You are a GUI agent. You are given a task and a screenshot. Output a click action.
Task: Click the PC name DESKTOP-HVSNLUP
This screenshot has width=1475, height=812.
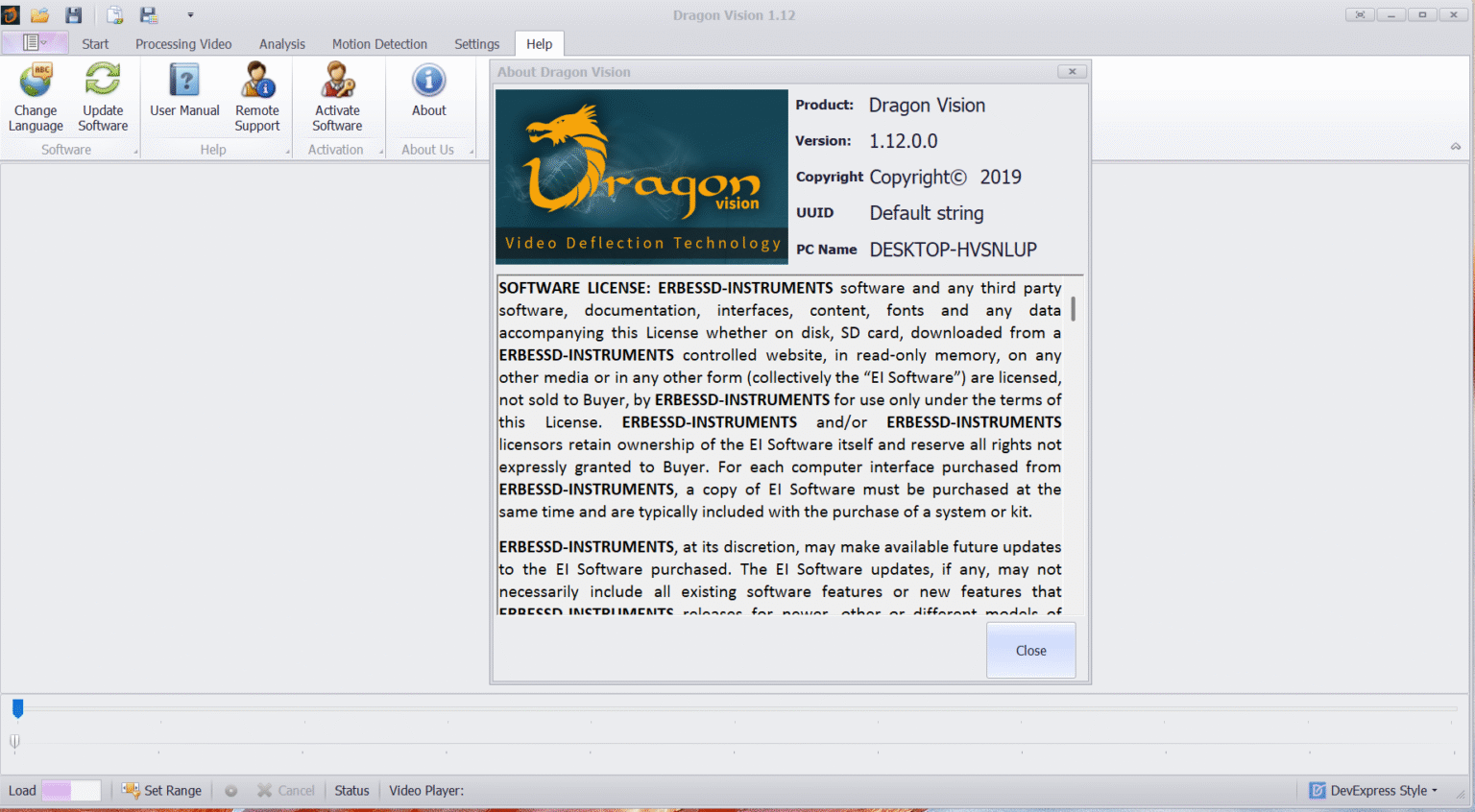click(x=954, y=250)
